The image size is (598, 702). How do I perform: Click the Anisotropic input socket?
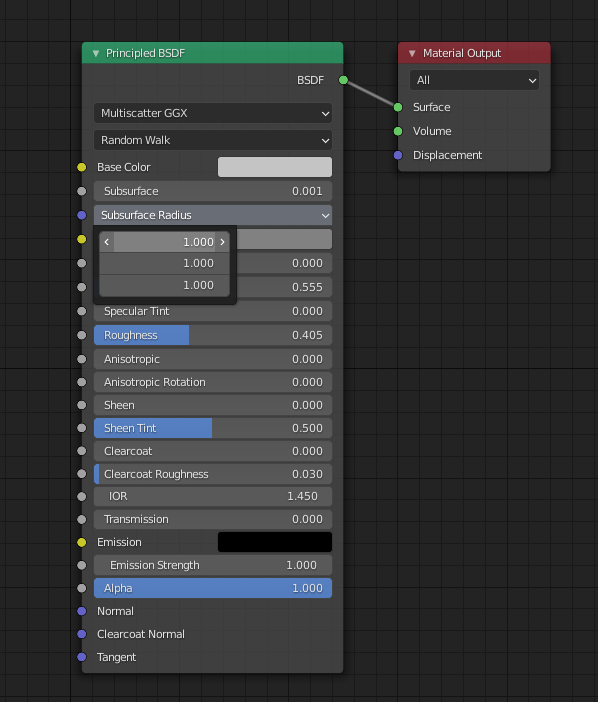click(x=81, y=359)
